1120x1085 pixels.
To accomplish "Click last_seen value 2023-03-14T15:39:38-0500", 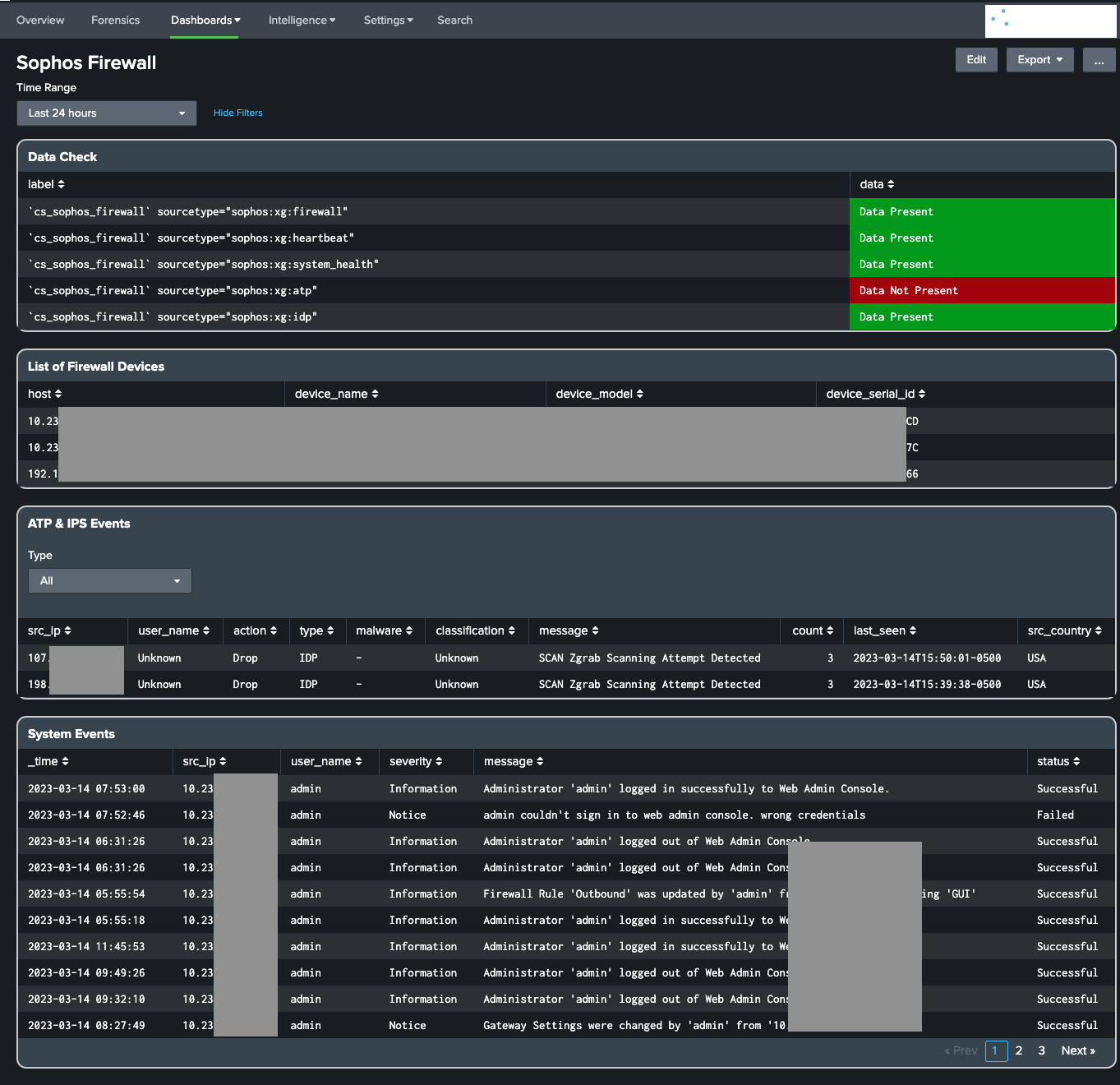I will [927, 684].
